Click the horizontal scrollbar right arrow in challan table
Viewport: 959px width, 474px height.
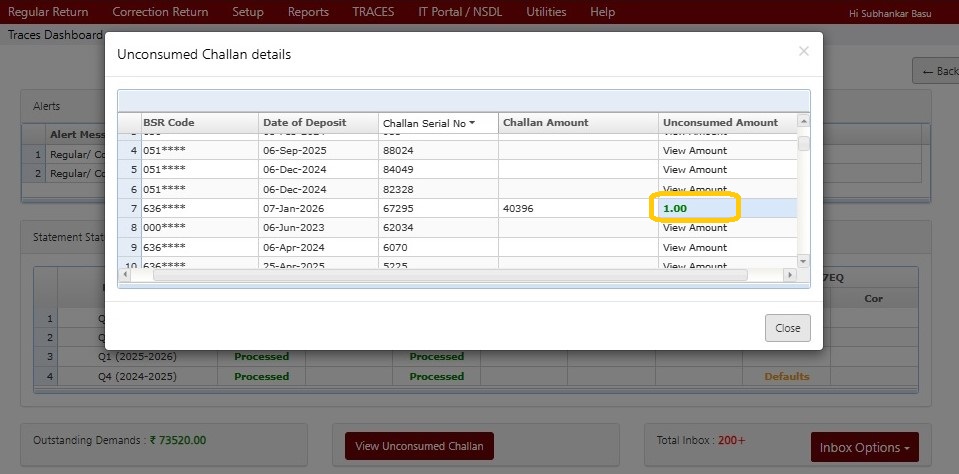click(789, 275)
